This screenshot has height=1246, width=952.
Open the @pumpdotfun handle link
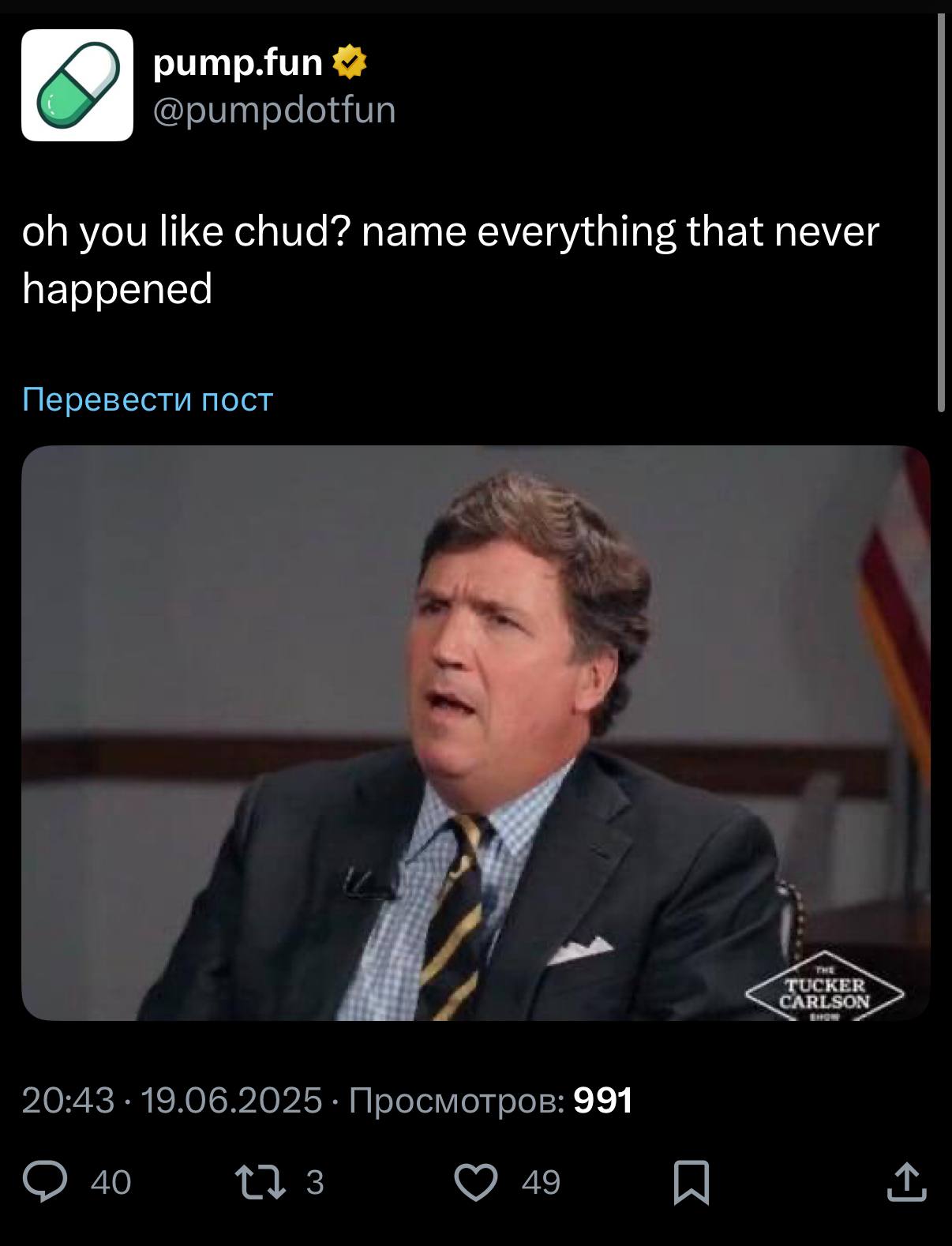[x=273, y=110]
